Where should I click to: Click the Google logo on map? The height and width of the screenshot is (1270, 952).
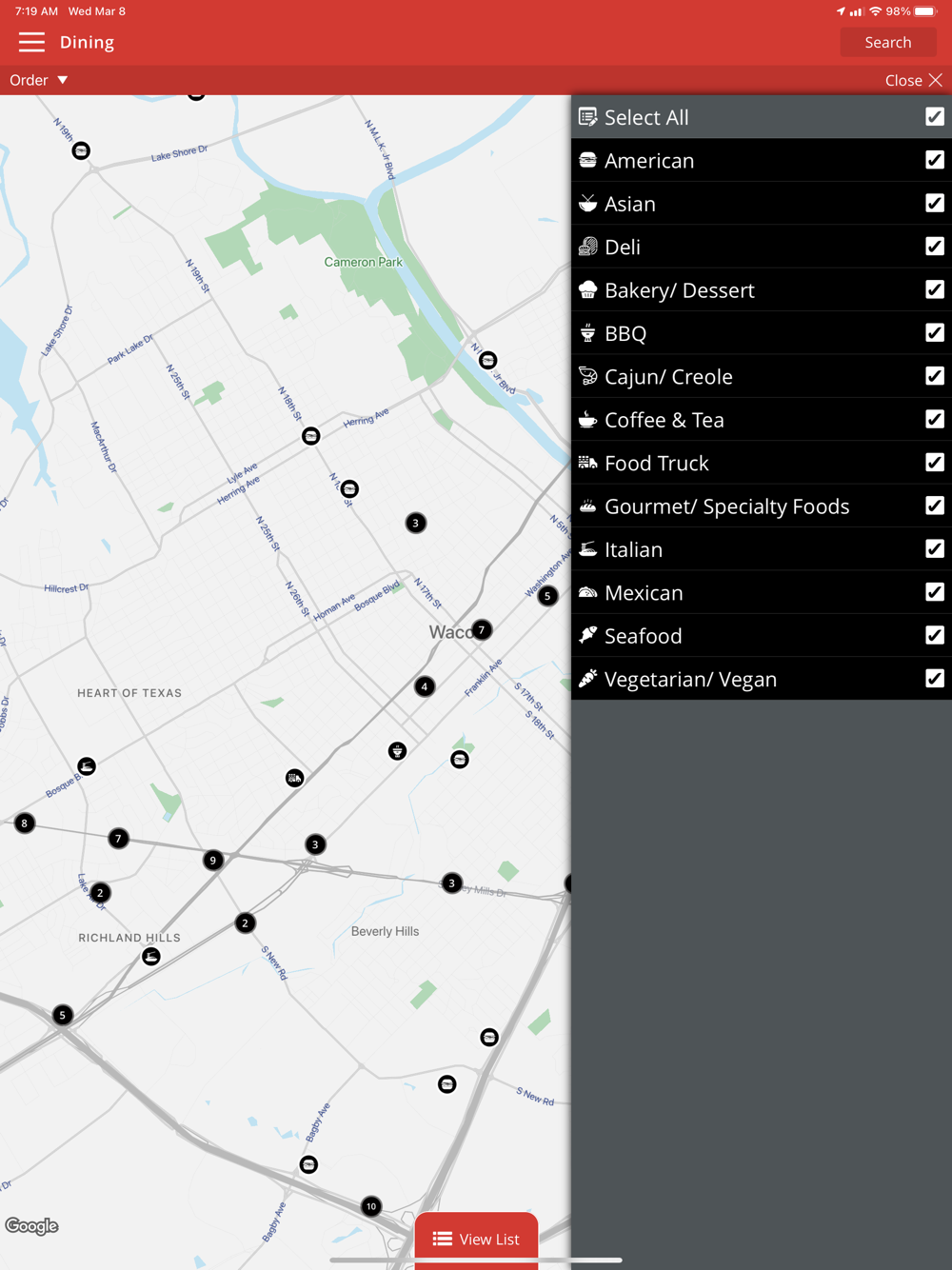pyautogui.click(x=31, y=1226)
